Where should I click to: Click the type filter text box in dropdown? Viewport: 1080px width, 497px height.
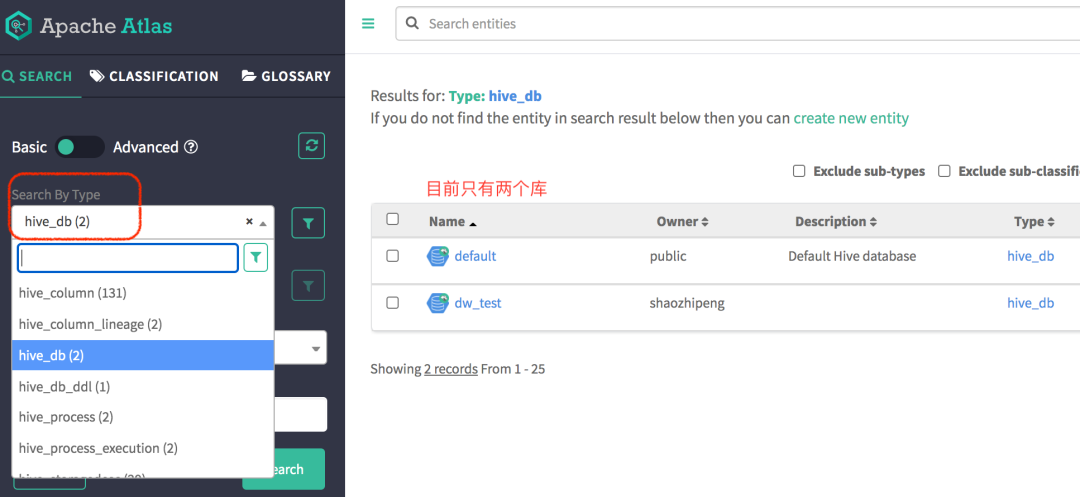tap(128, 257)
